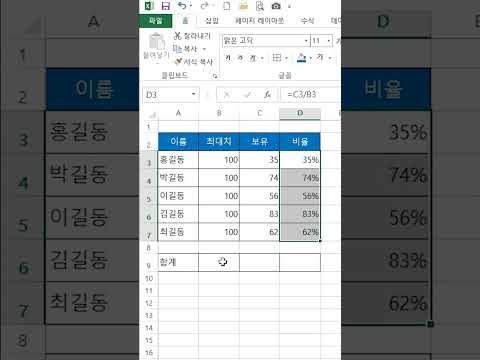Image resolution: width=480 pixels, height=360 pixels.
Task: Select the 35% cell in row 3
Action: [300, 160]
